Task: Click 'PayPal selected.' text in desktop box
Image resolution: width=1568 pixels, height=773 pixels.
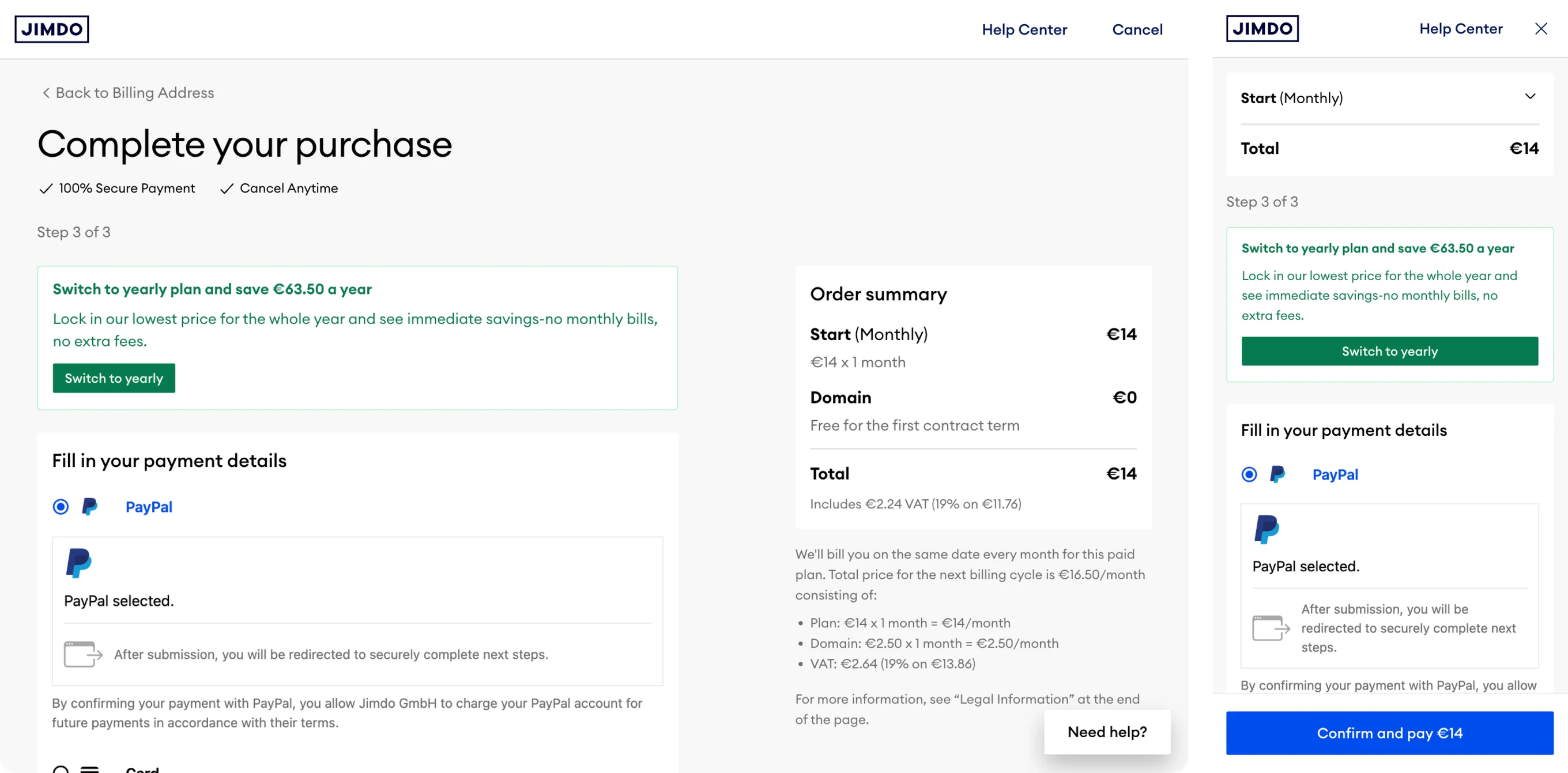Action: point(119,601)
